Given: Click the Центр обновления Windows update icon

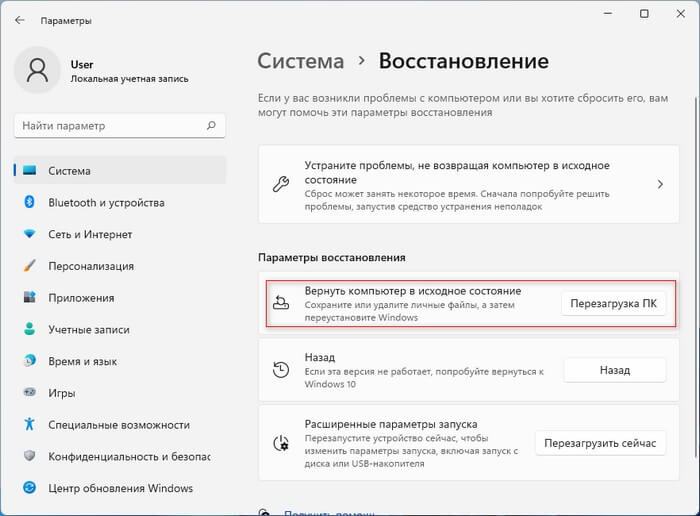Looking at the screenshot, I should (x=29, y=487).
